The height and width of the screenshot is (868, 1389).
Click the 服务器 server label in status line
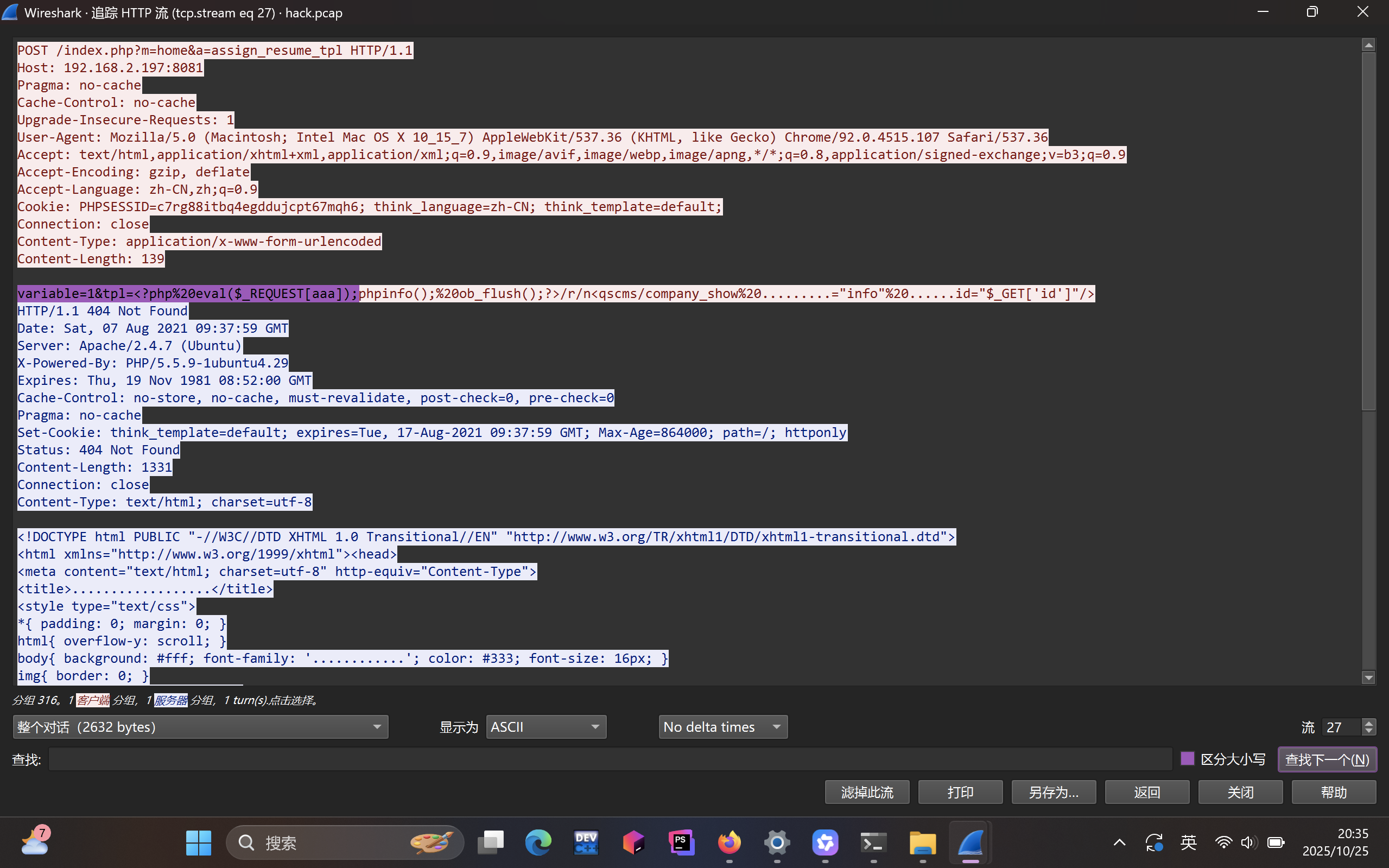170,700
